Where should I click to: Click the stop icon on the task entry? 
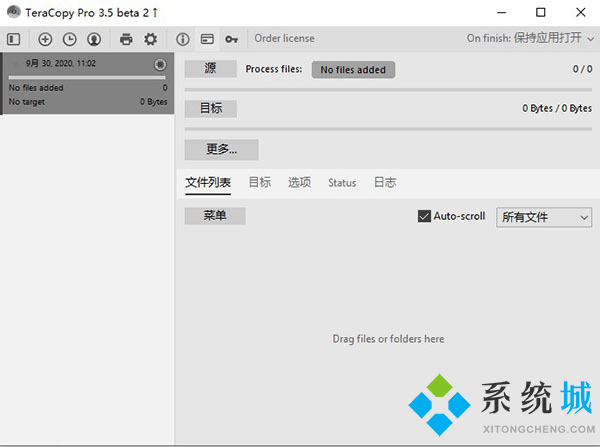click(160, 64)
